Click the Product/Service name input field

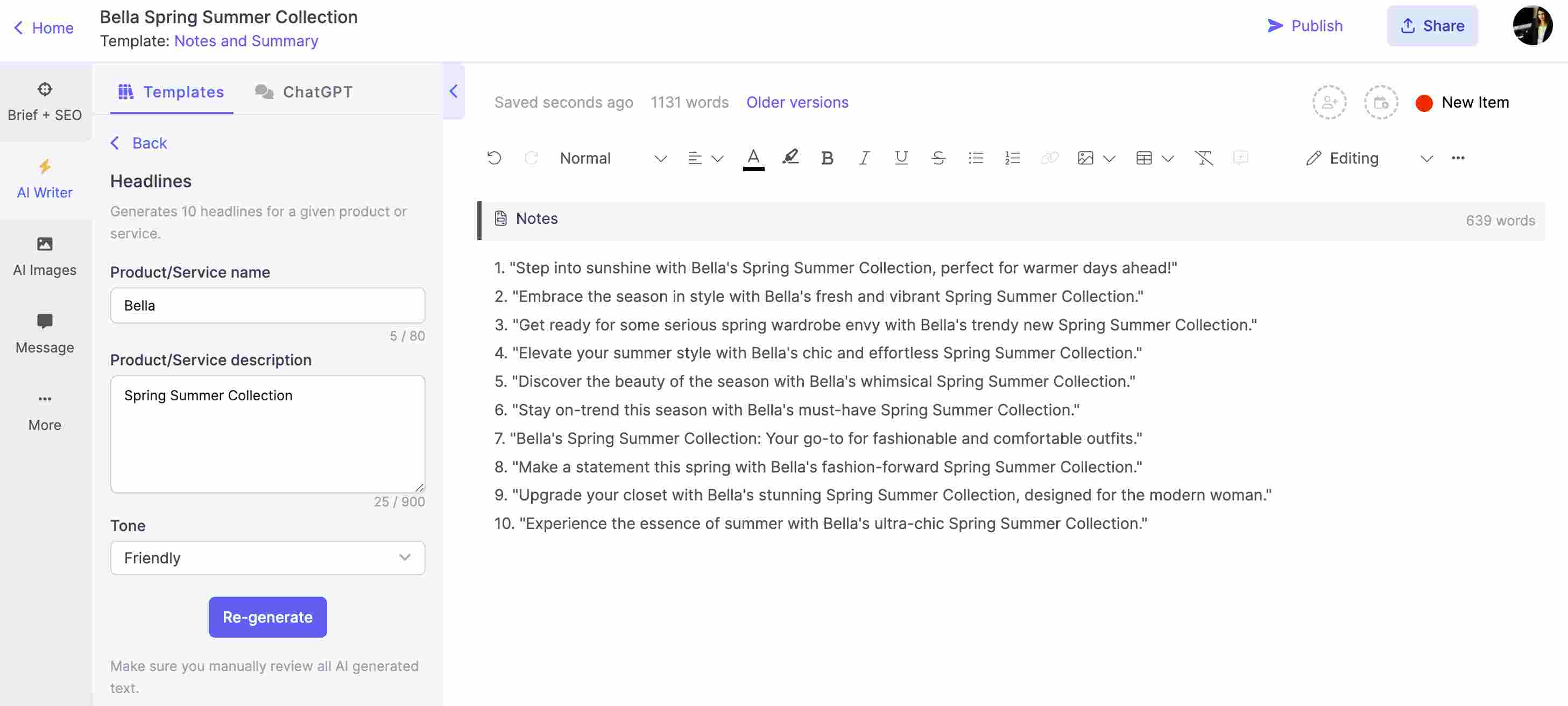[267, 305]
